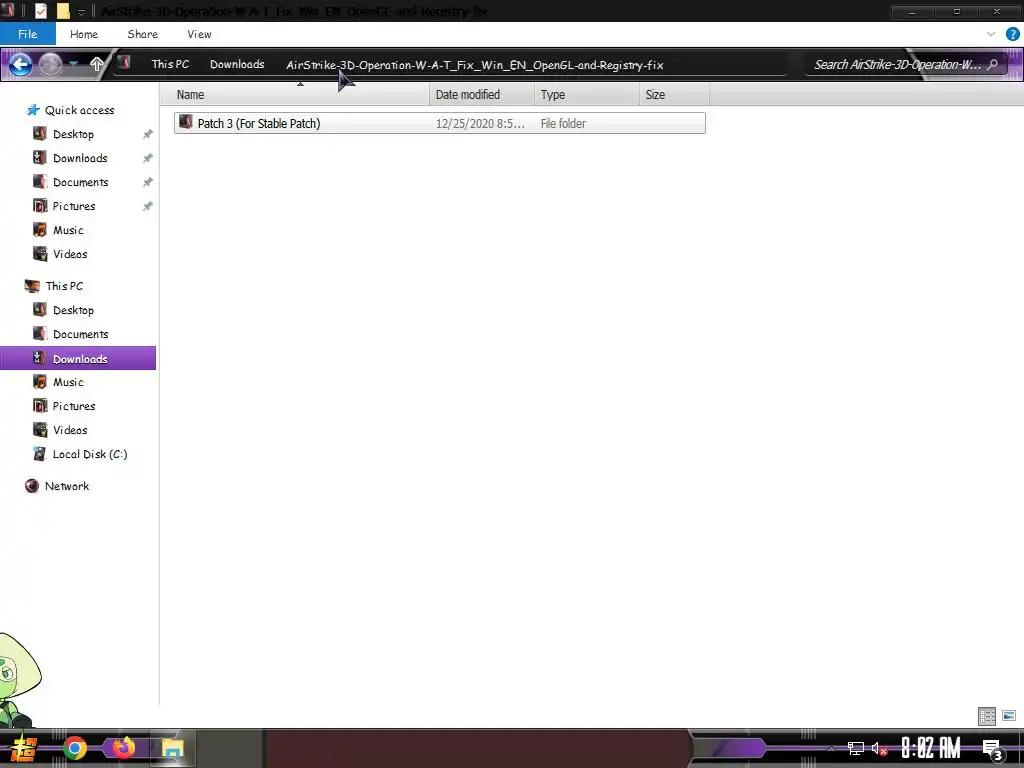Open the notification action center icon
1024x768 pixels.
point(993,749)
